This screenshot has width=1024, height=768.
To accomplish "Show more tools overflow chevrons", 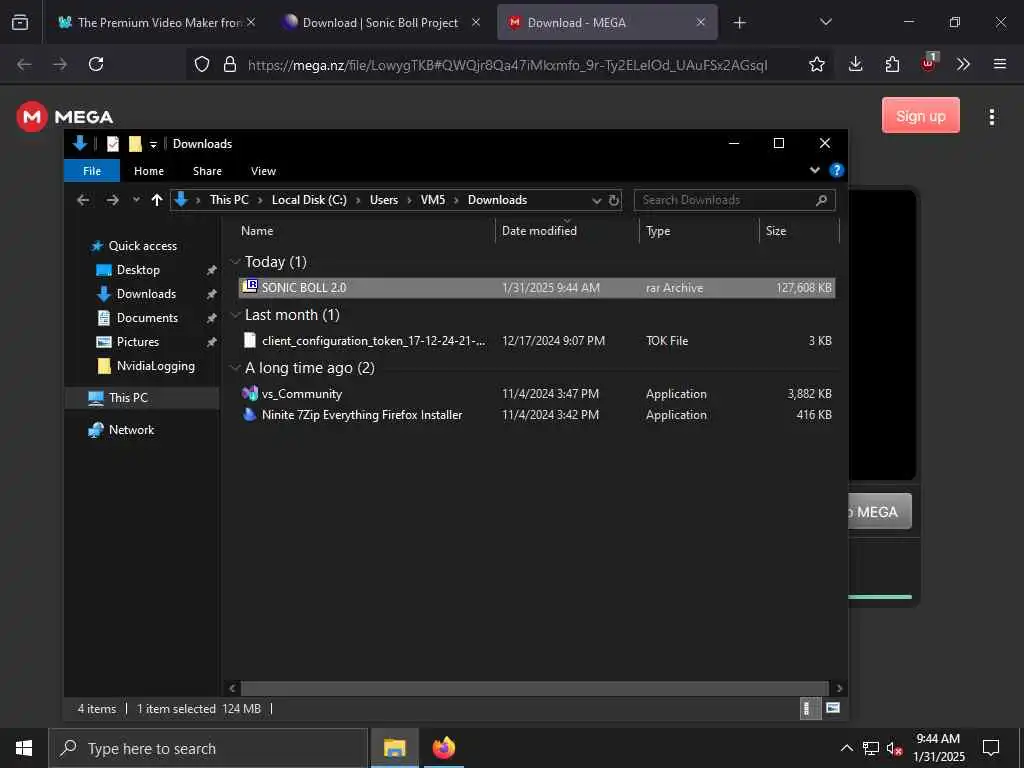I will point(963,64).
